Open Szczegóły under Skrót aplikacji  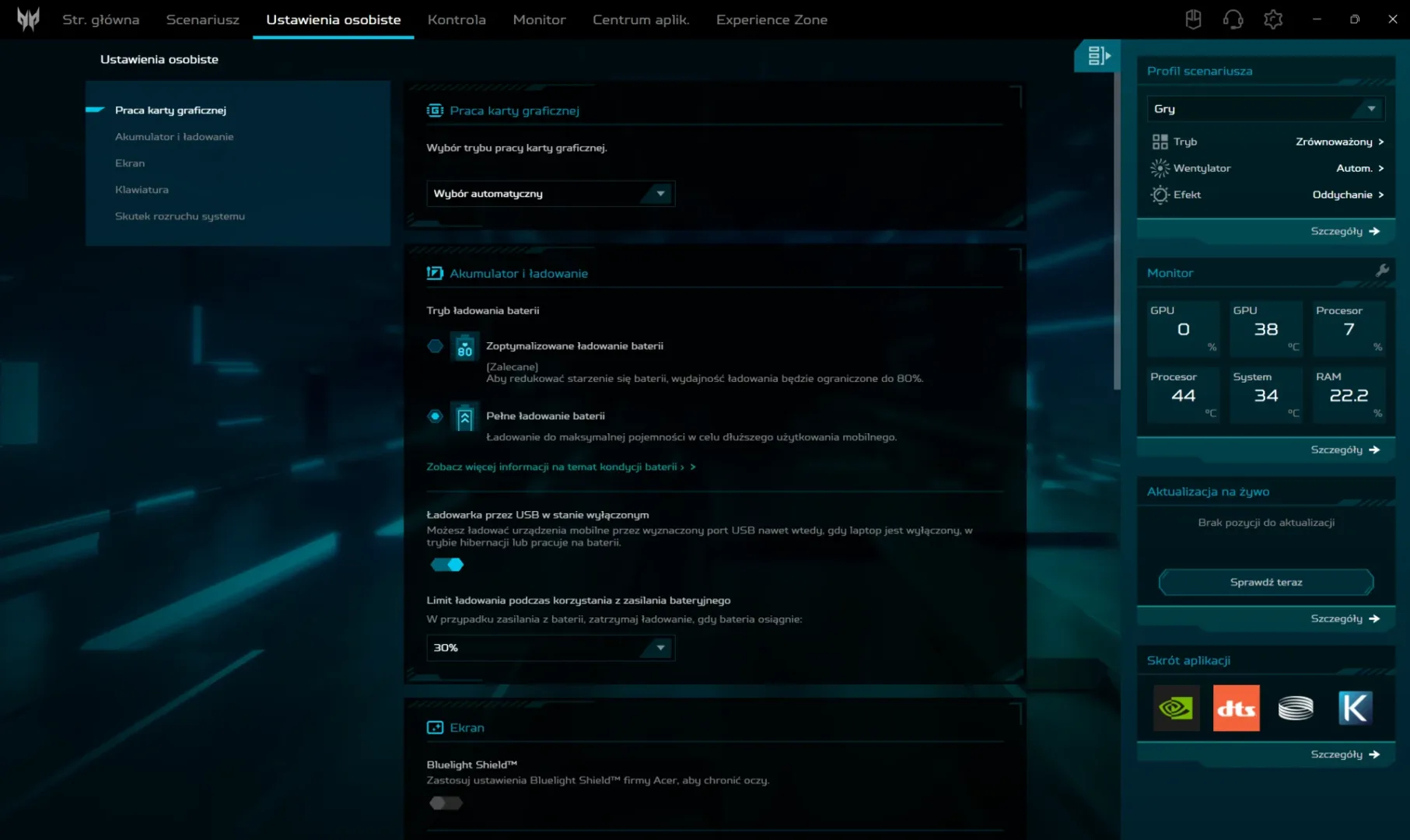pyautogui.click(x=1345, y=754)
